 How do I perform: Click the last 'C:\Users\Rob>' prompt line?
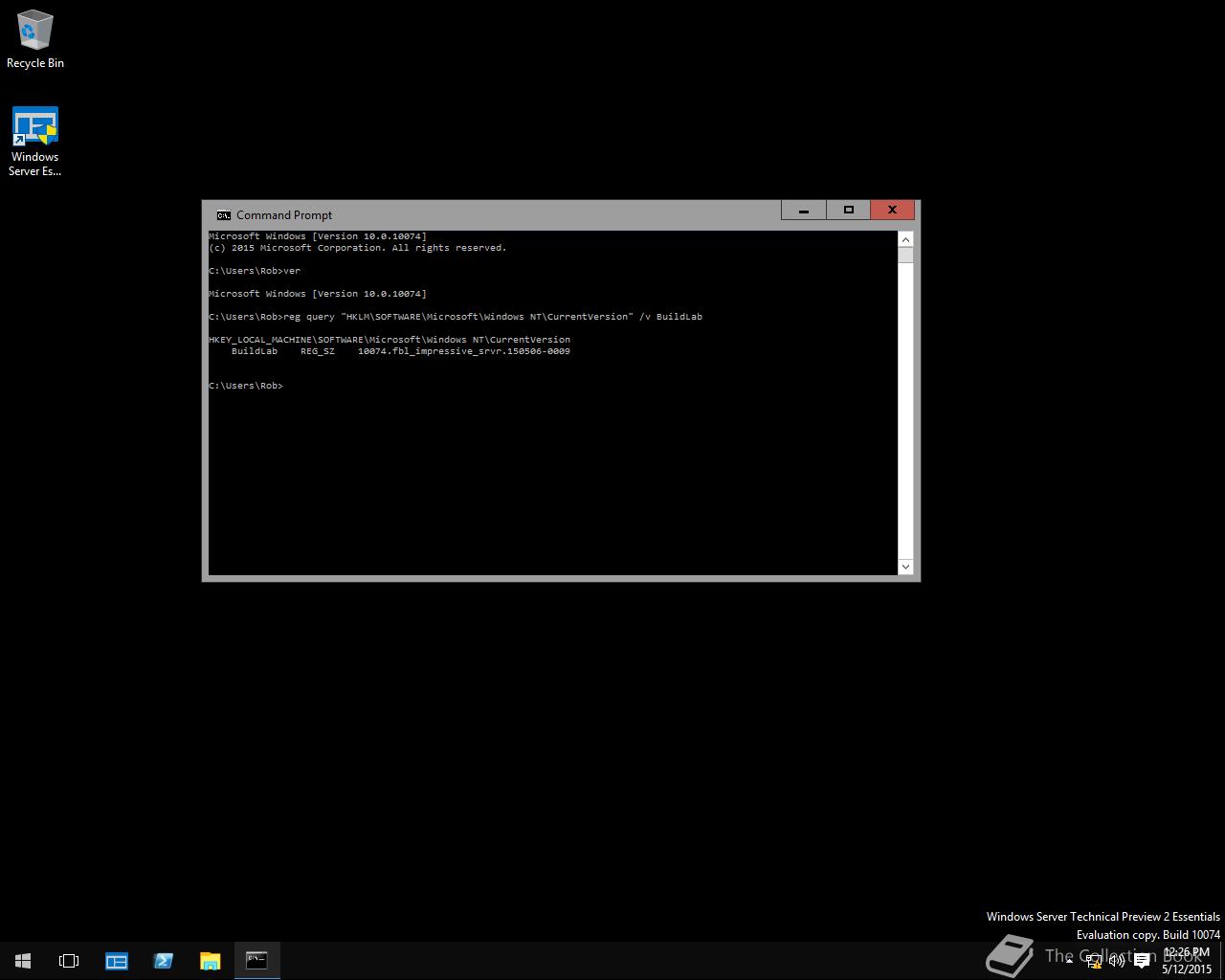click(246, 386)
